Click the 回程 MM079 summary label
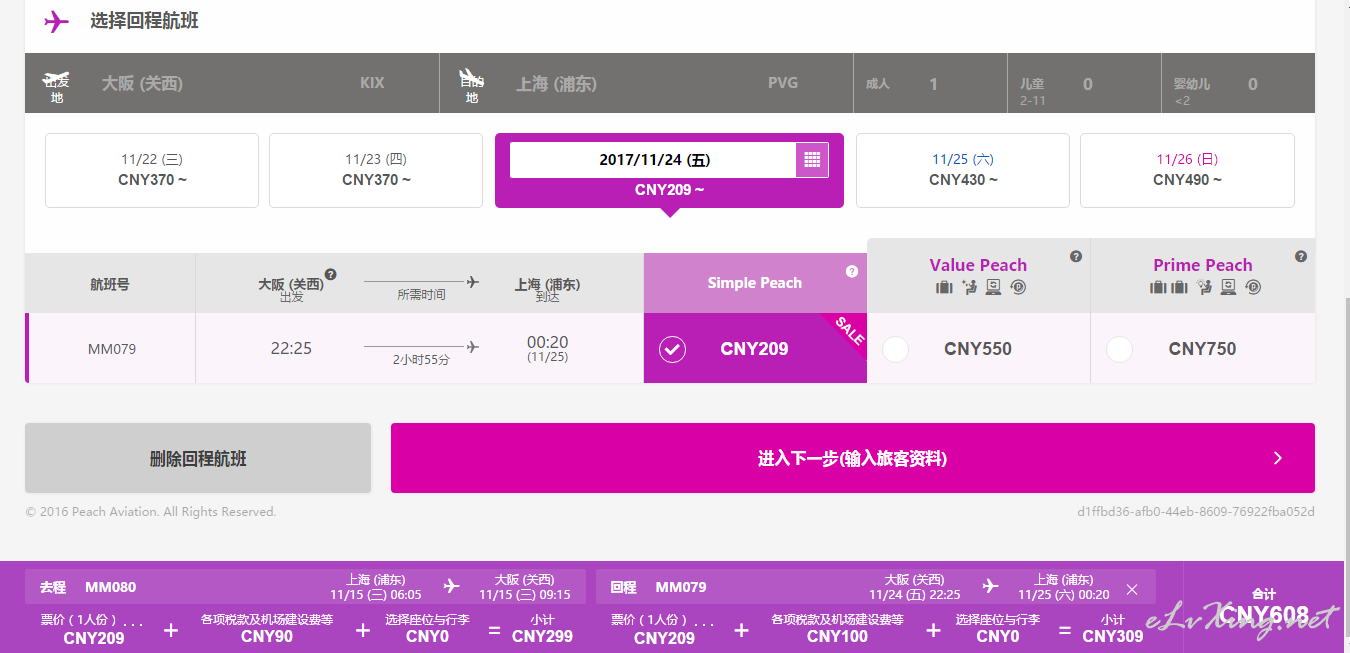The width and height of the screenshot is (1350, 653). pyautogui.click(x=658, y=587)
